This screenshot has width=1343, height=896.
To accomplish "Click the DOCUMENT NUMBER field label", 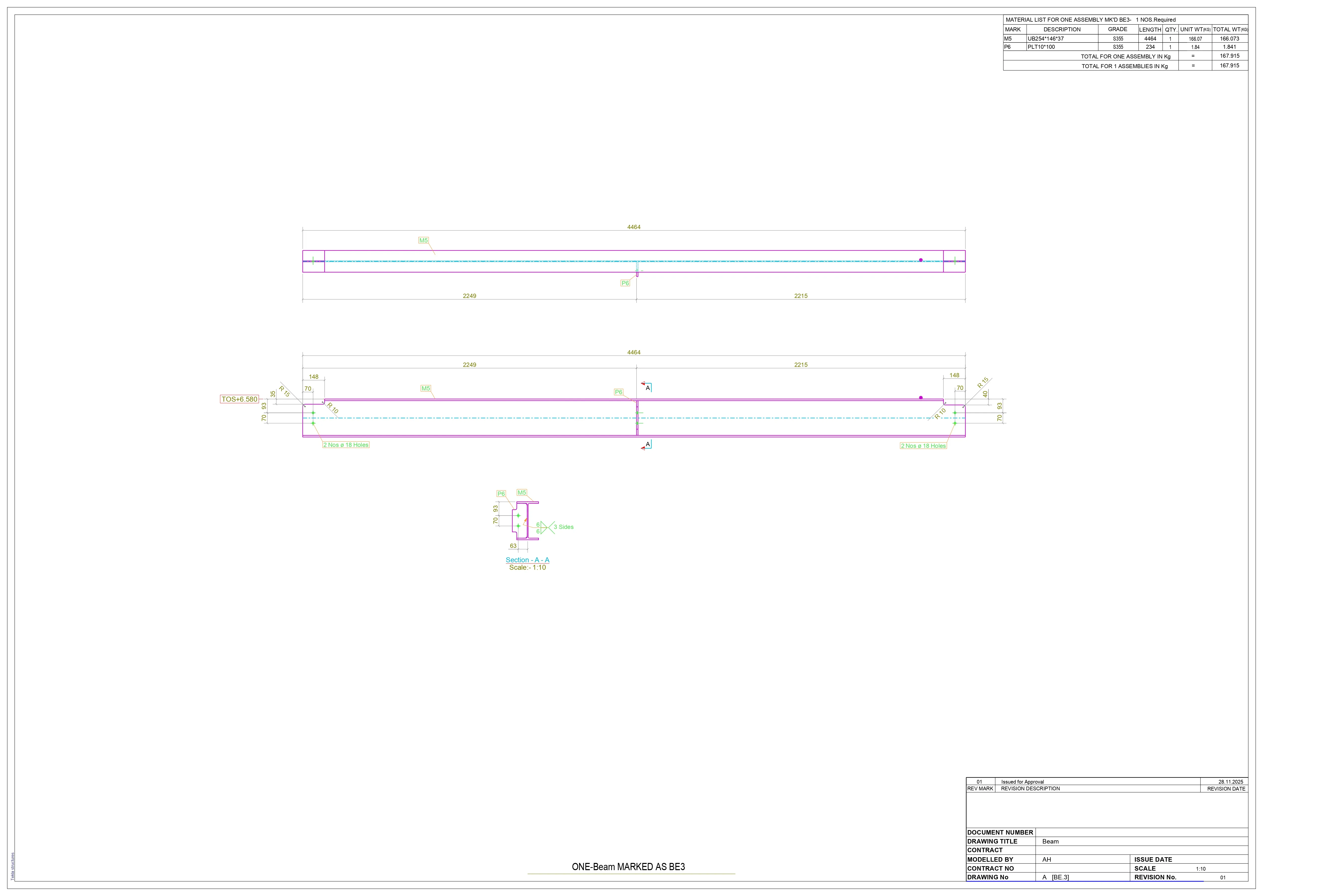I will (1000, 833).
